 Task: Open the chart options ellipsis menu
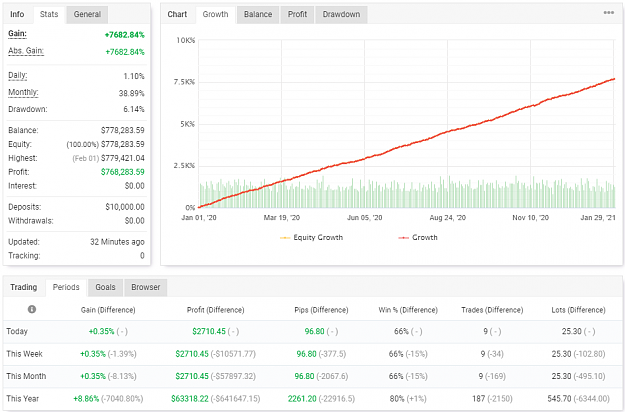coord(608,13)
